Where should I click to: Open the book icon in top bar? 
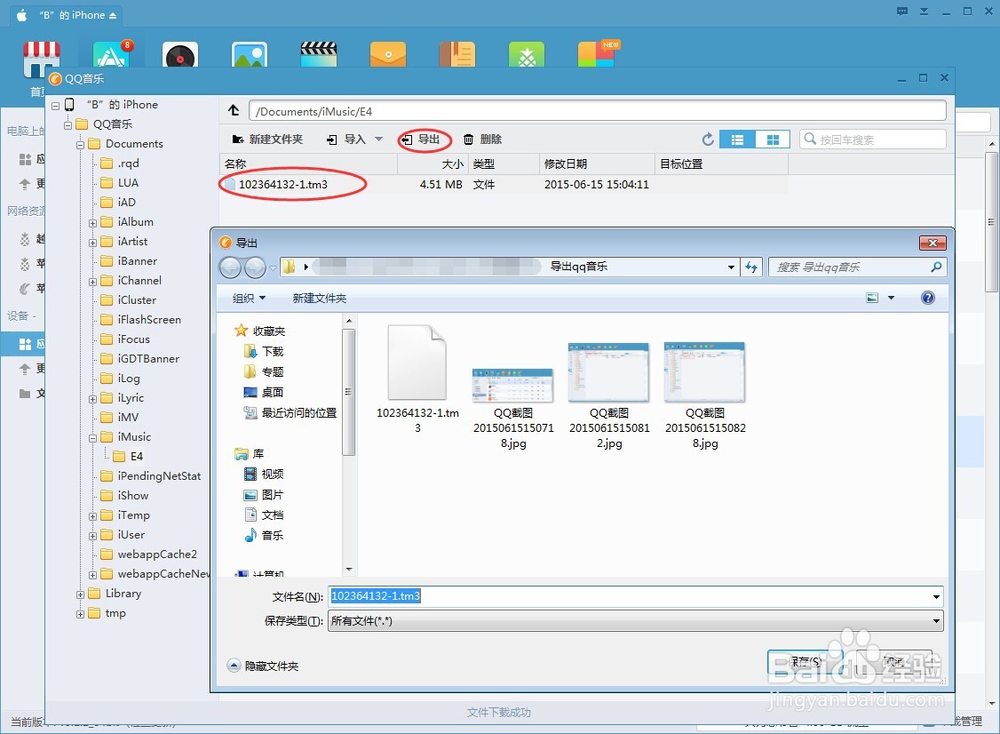[x=457, y=55]
